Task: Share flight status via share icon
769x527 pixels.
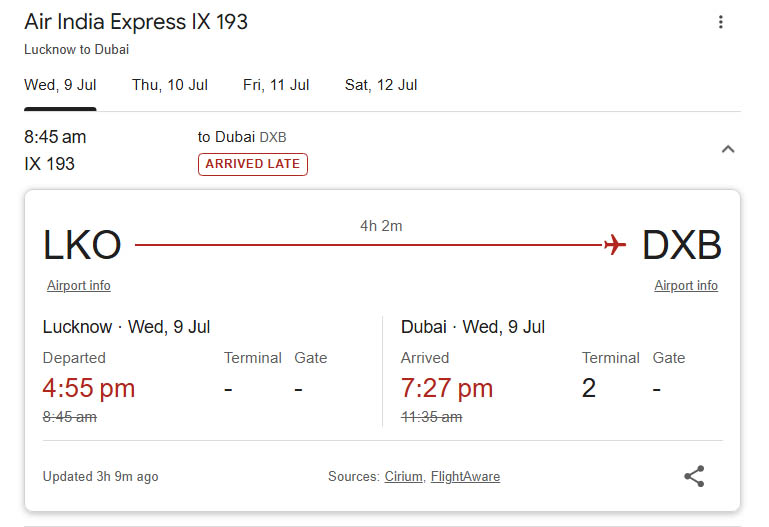Action: (x=694, y=476)
